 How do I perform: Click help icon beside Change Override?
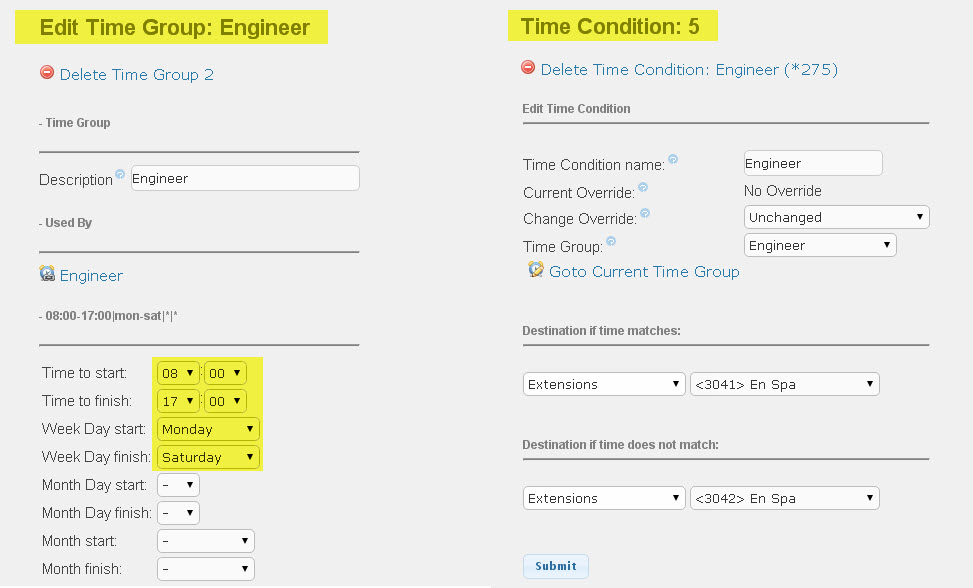click(644, 213)
